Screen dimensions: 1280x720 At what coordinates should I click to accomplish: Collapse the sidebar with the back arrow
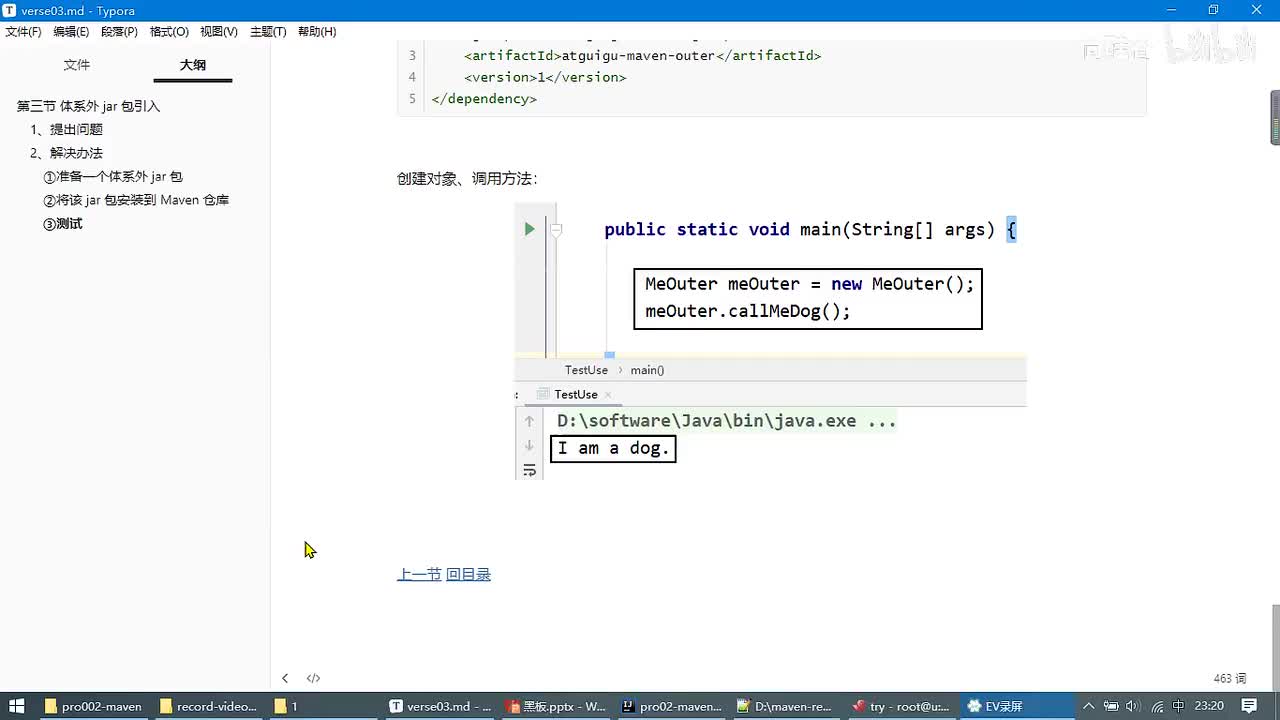point(285,678)
